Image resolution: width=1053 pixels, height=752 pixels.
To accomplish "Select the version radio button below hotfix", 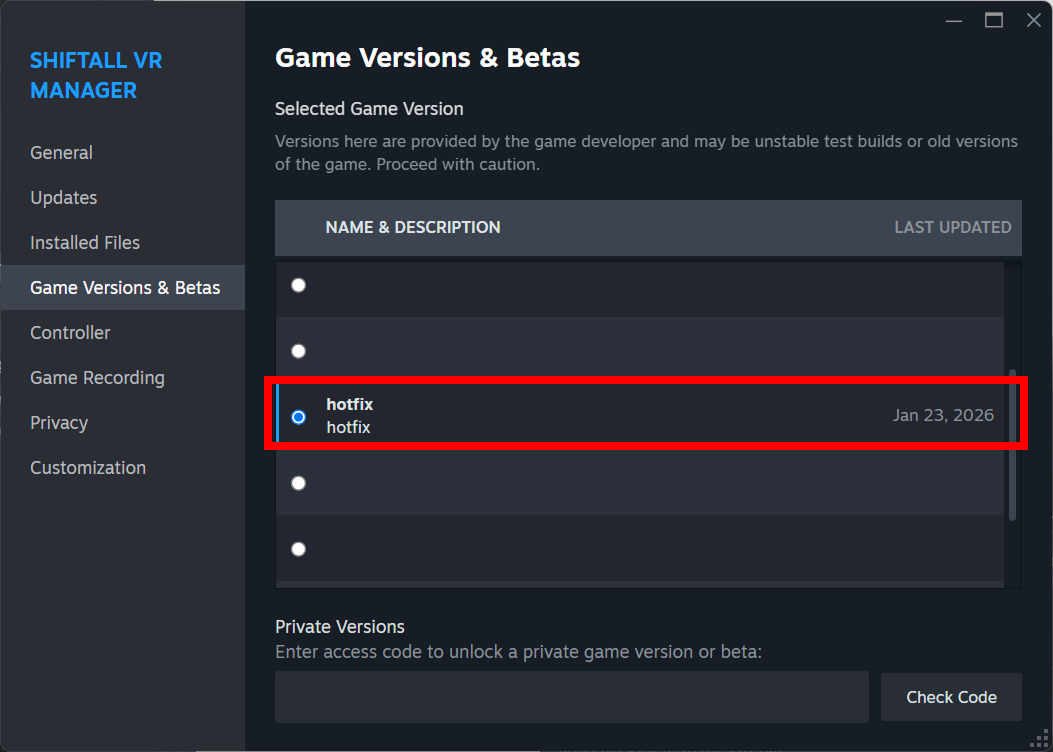I will [x=298, y=483].
